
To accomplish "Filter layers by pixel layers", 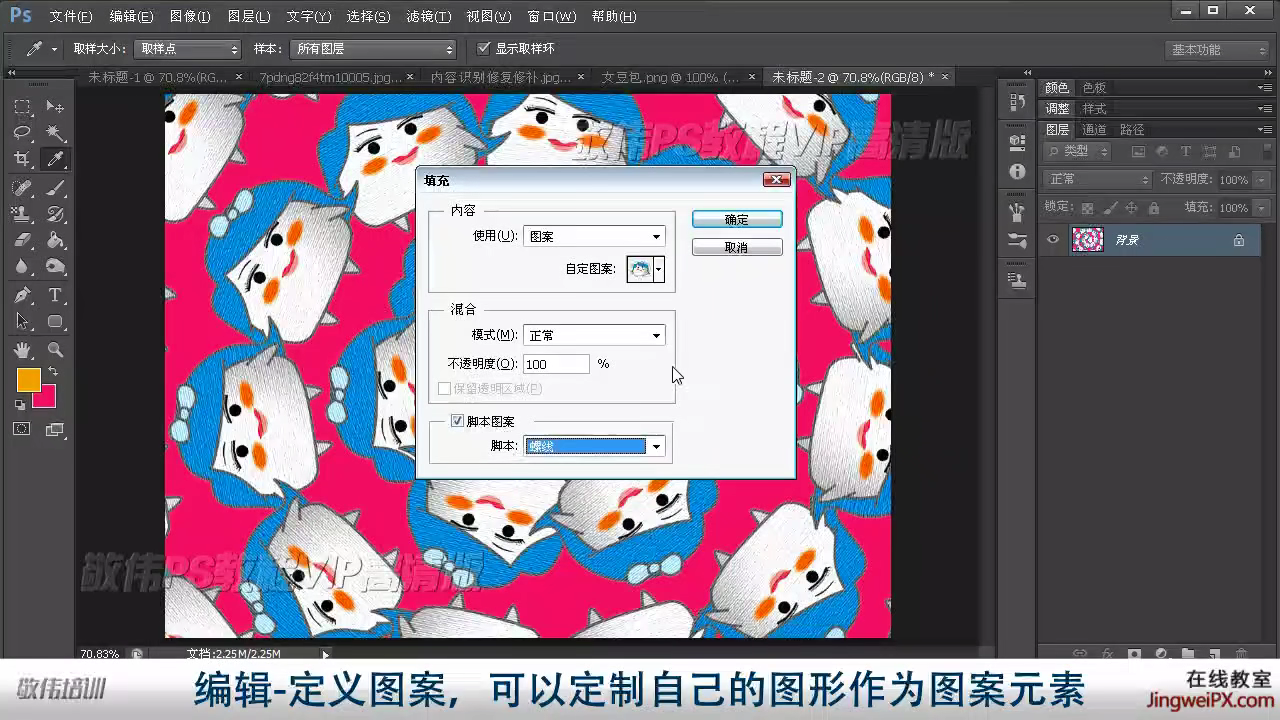I will pos(1138,152).
